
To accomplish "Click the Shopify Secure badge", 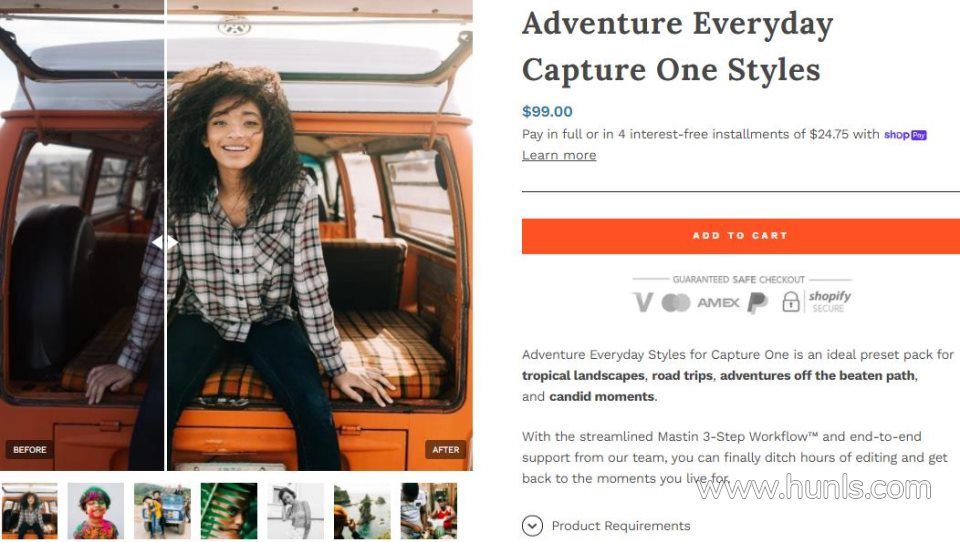I will [x=830, y=301].
